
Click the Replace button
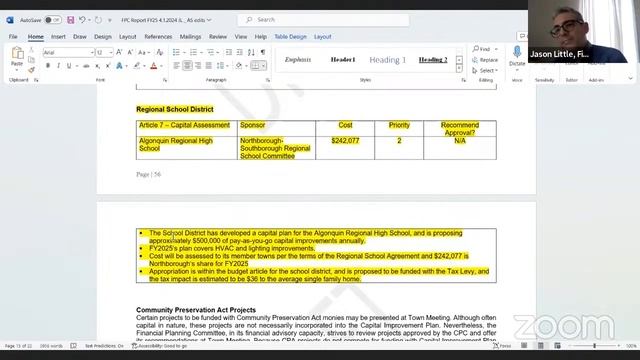coord(485,60)
